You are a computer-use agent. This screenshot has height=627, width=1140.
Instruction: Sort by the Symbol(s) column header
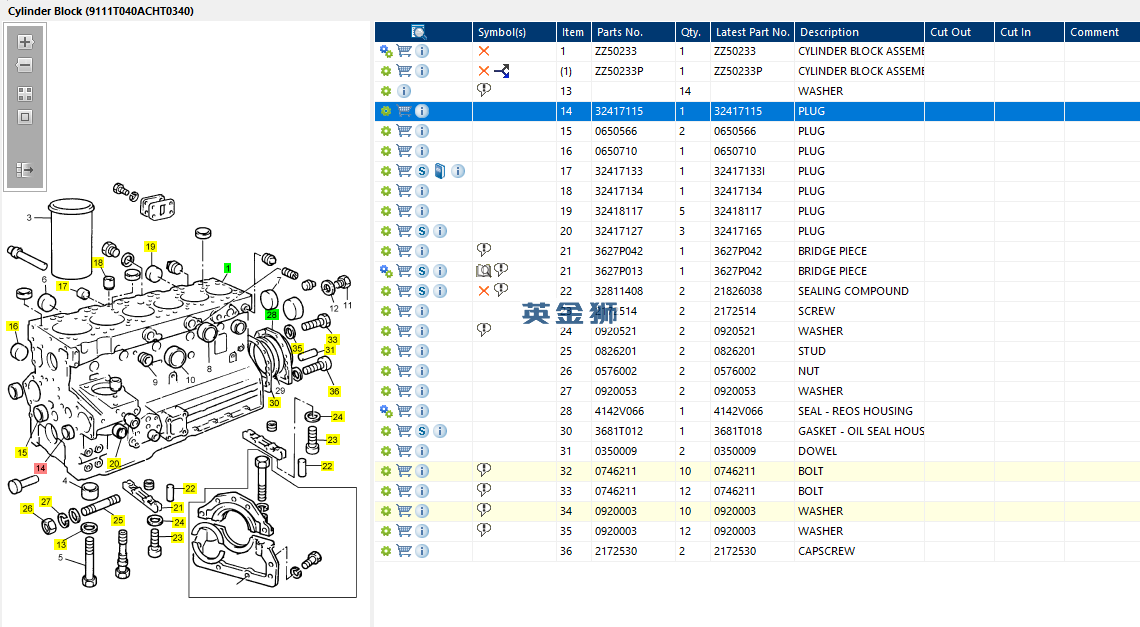point(514,32)
